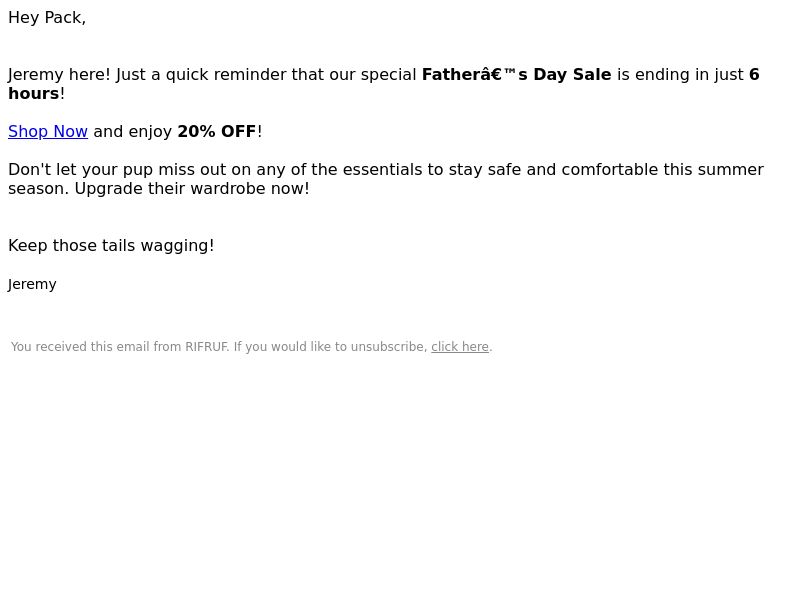Click the bold 20% OFF text

click(216, 132)
